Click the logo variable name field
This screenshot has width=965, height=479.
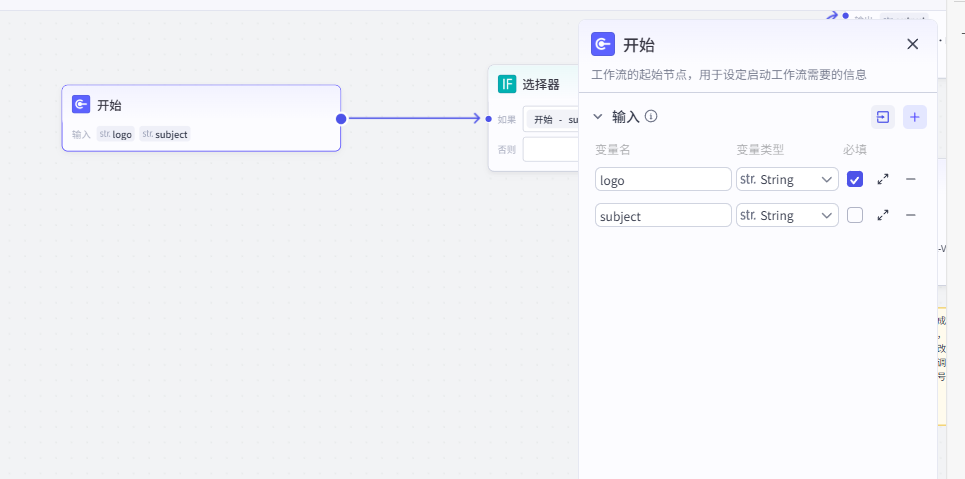663,179
